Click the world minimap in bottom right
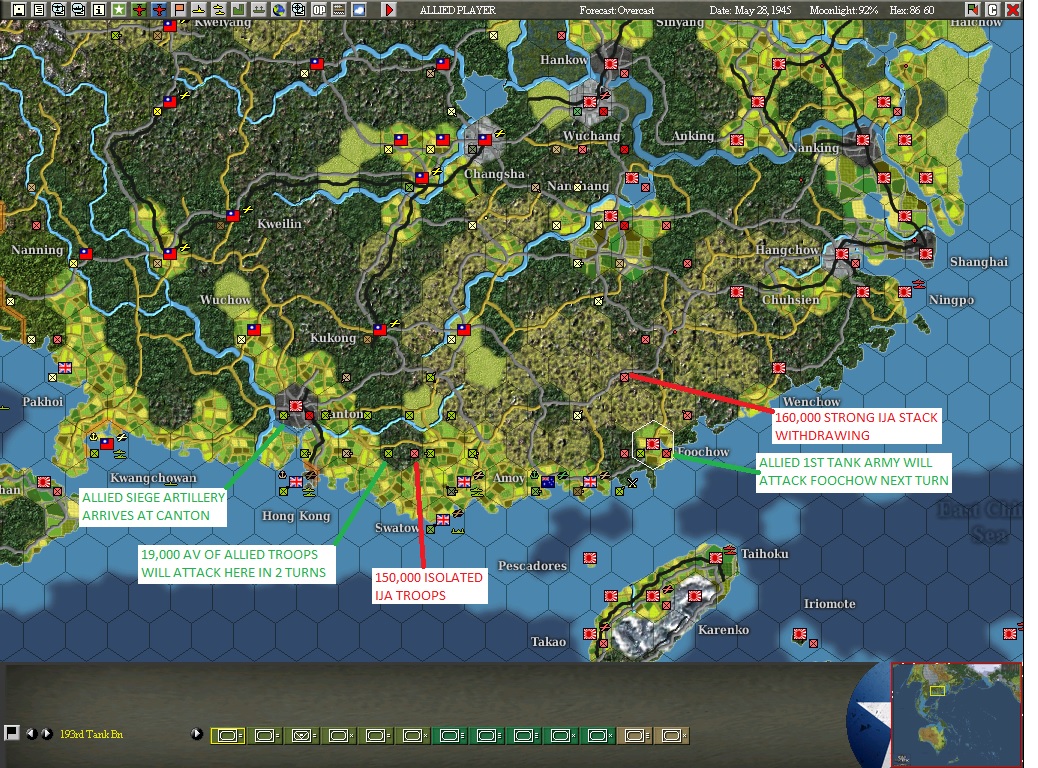Screen dimensions: 1038x768 [x=956, y=714]
